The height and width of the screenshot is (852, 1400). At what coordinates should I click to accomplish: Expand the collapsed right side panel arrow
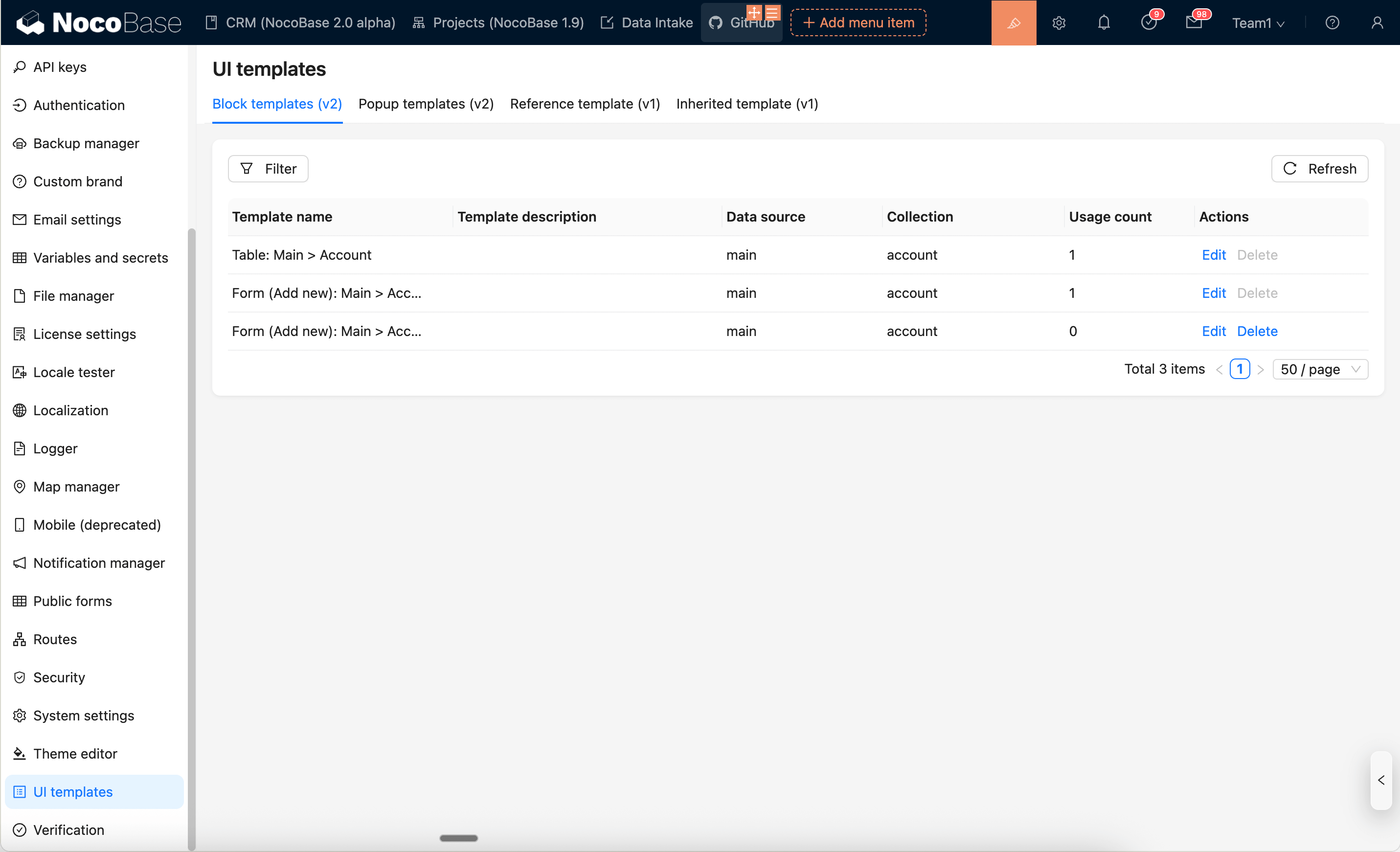tap(1381, 780)
